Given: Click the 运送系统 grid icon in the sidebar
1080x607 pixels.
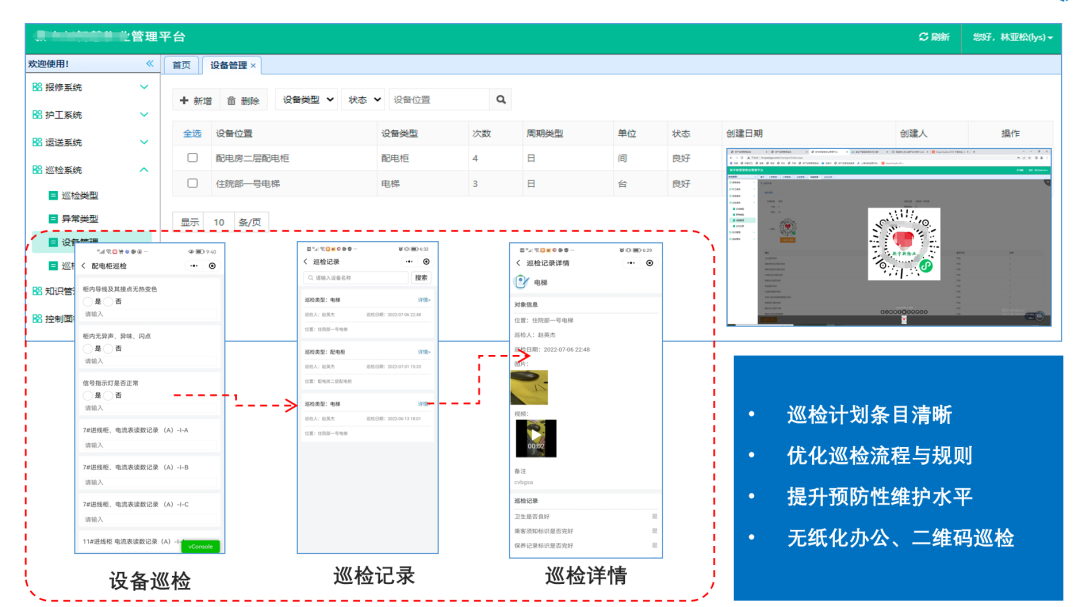Looking at the screenshot, I should coord(37,142).
